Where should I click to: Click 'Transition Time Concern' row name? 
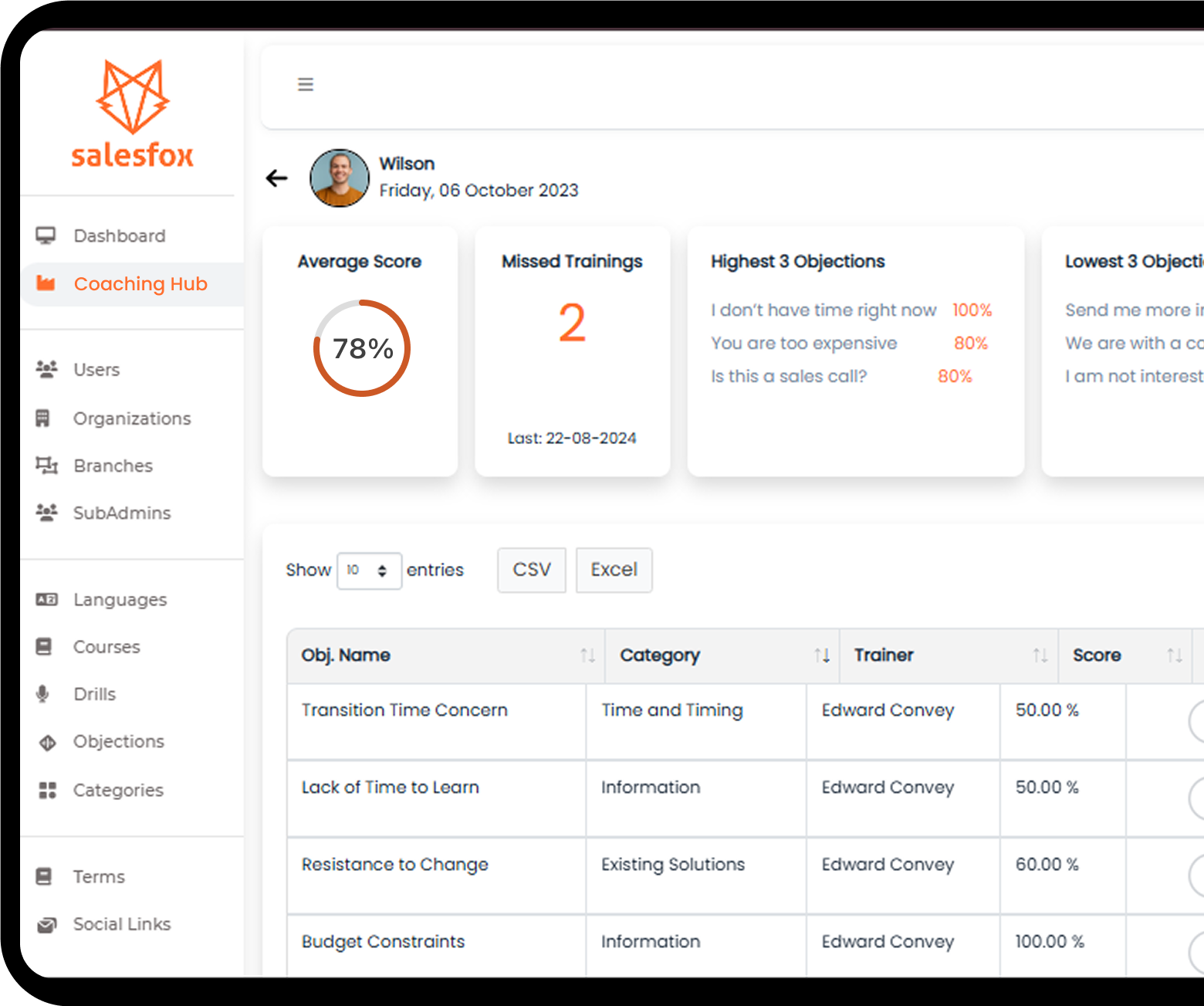[x=404, y=710]
